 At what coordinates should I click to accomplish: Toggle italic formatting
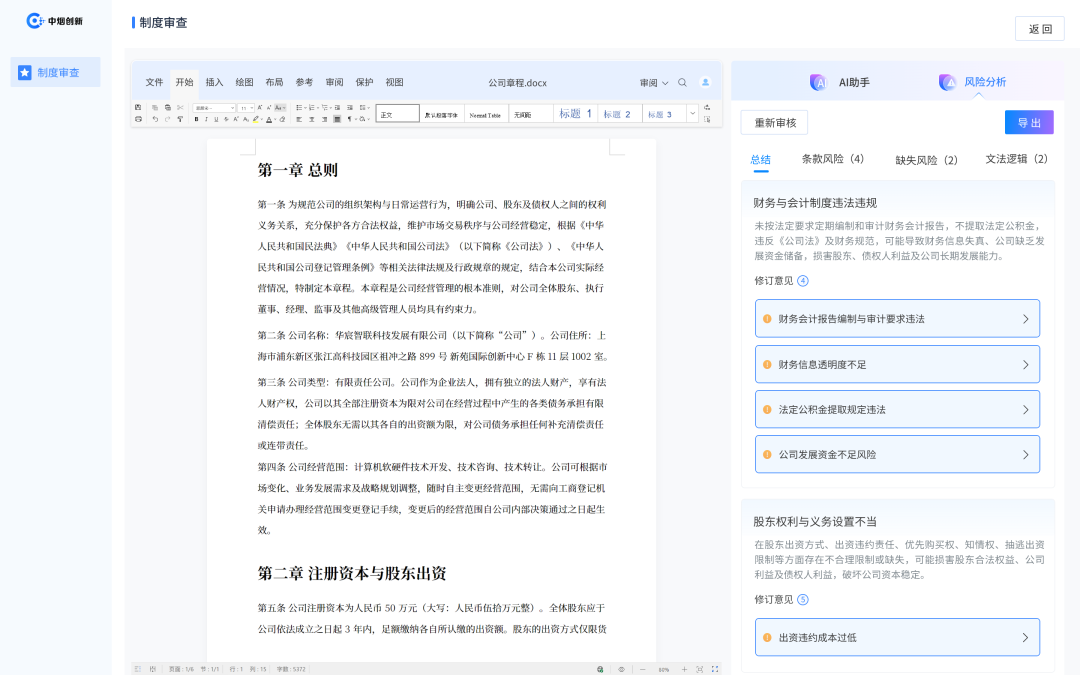pyautogui.click(x=205, y=117)
